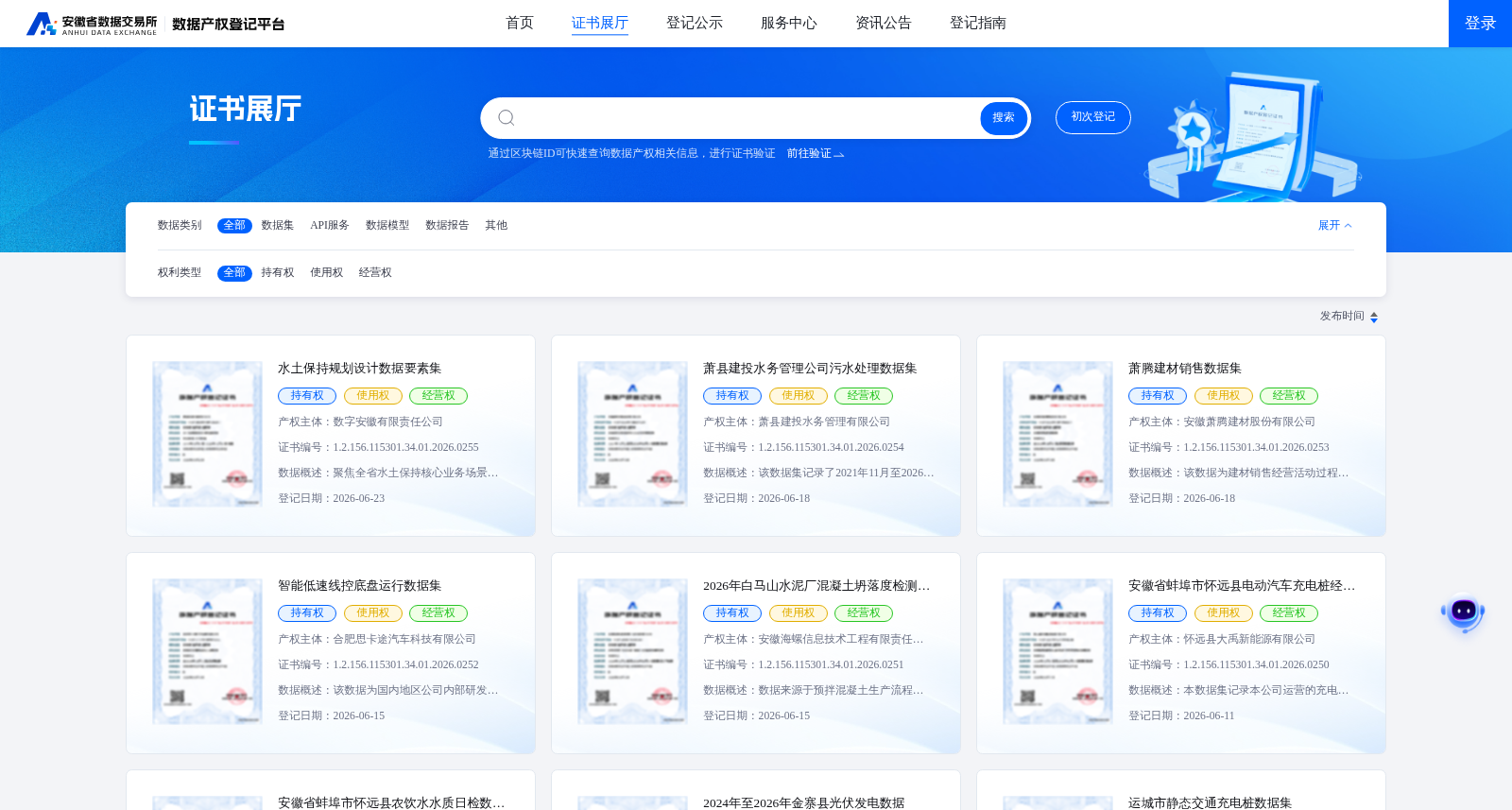Screen dimensions: 1512x810
Task: Click the 搜索 button
Action: pyautogui.click(x=1004, y=118)
